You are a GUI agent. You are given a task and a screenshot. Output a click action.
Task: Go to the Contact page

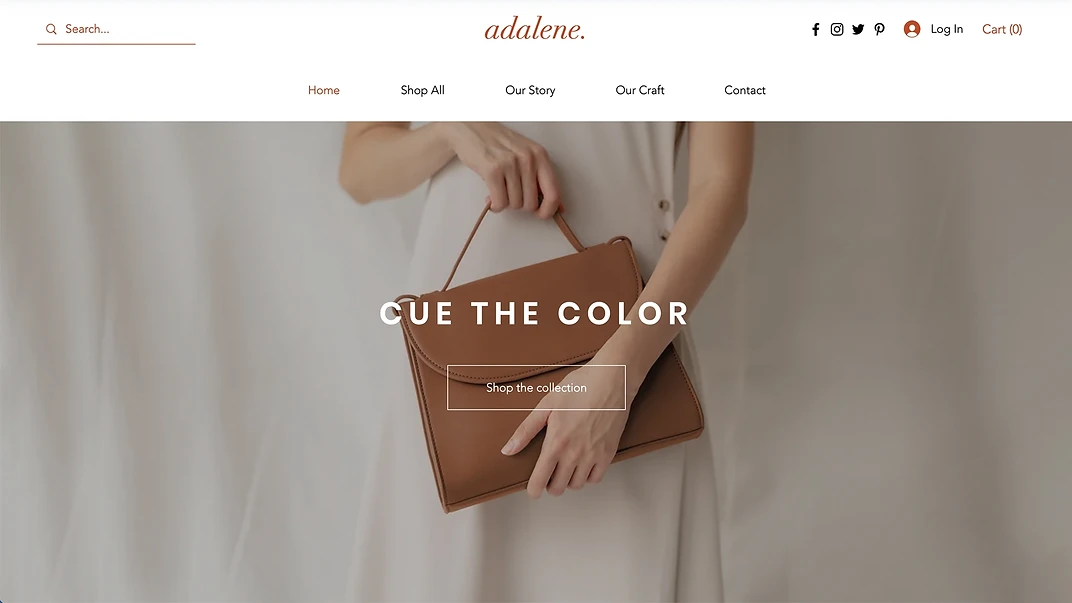[745, 90]
